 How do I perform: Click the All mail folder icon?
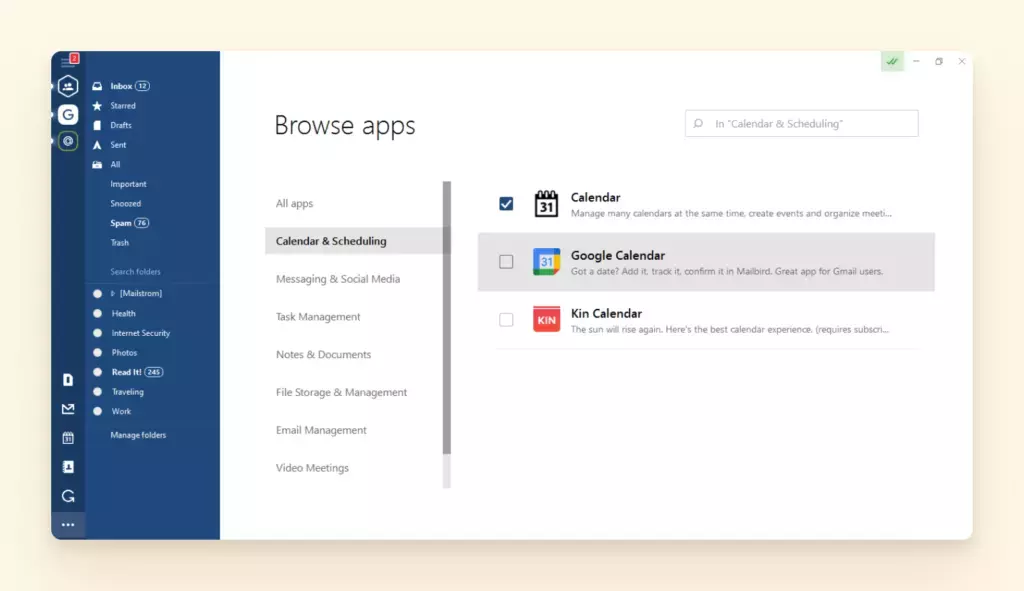[97, 165]
